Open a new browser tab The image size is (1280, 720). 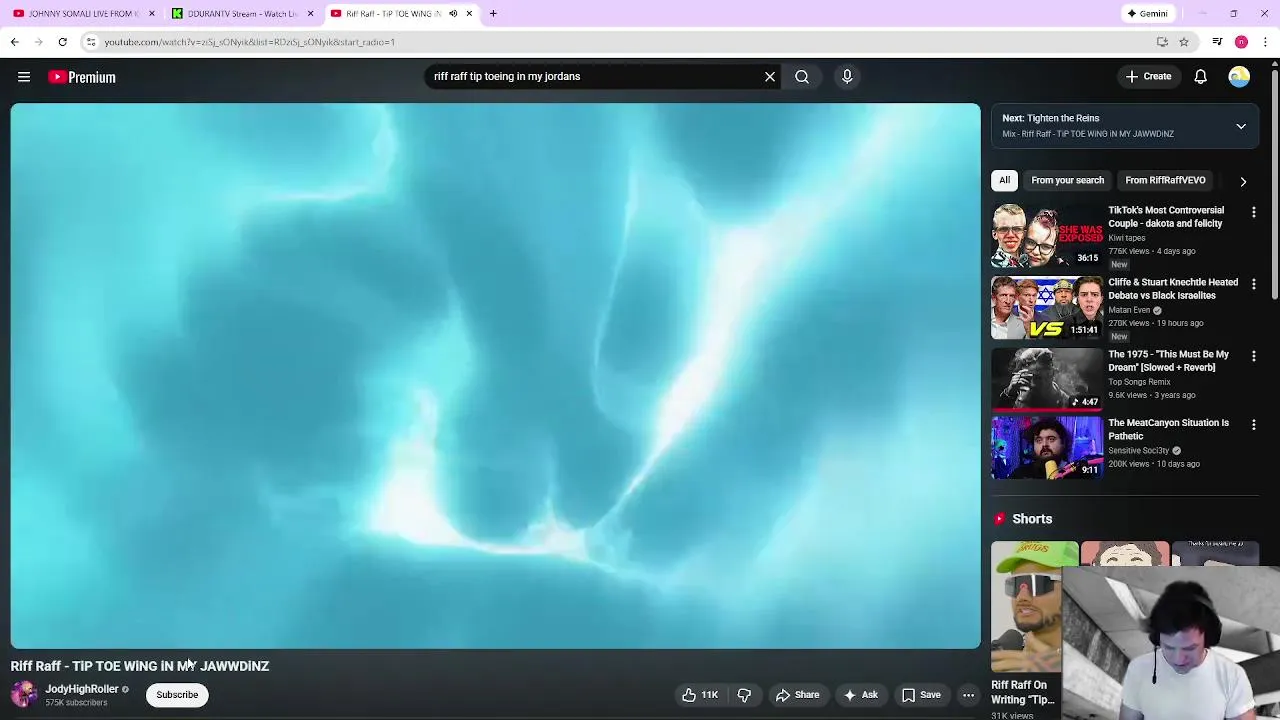(x=493, y=14)
